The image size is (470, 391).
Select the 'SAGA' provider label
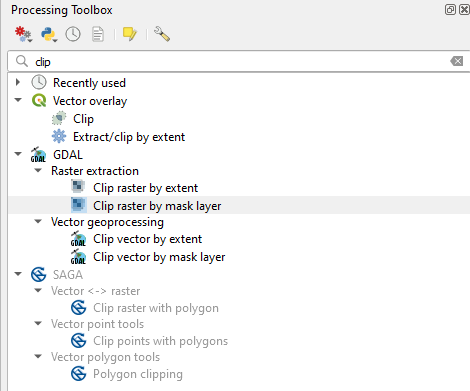(68, 275)
